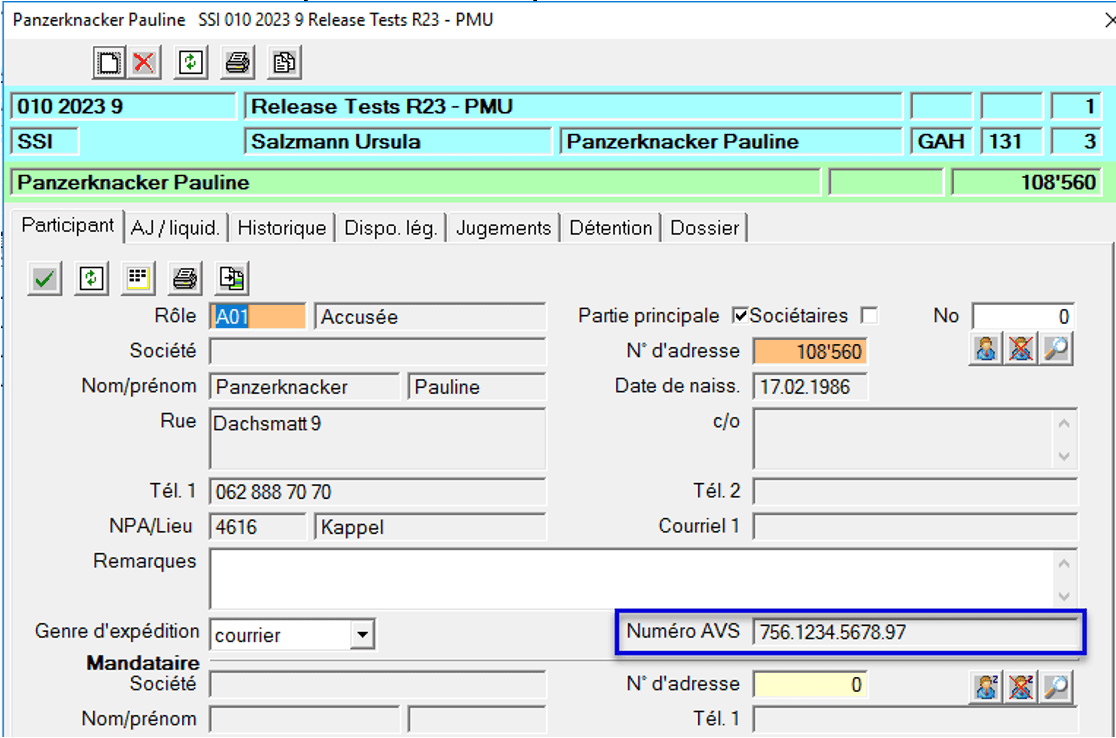Click the GAH header field

(x=942, y=142)
